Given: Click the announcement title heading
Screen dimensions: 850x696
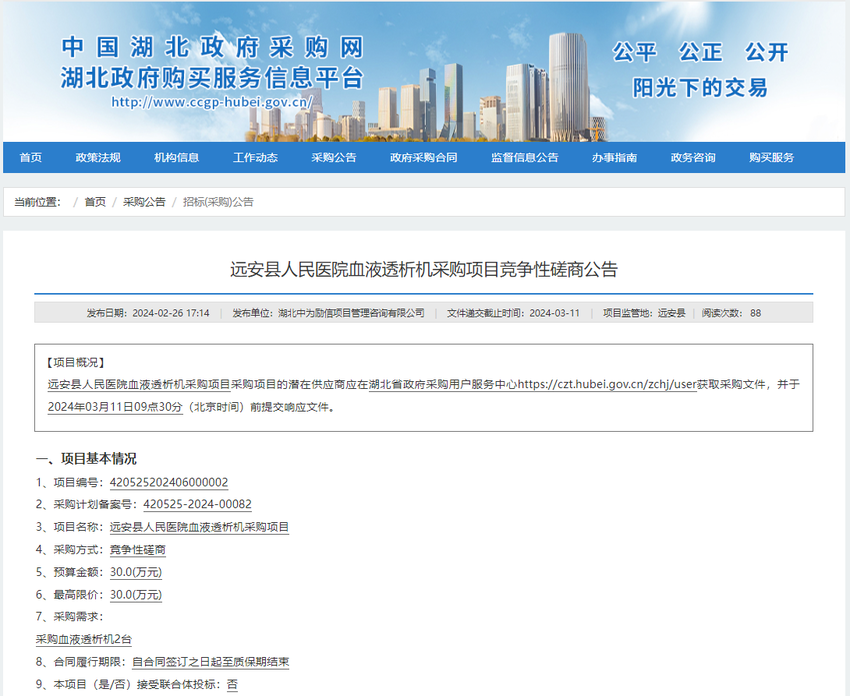Looking at the screenshot, I should click(424, 269).
